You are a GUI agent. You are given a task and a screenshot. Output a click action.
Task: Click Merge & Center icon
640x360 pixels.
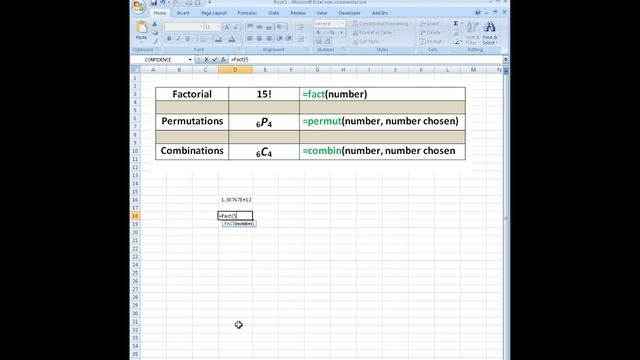[300, 39]
